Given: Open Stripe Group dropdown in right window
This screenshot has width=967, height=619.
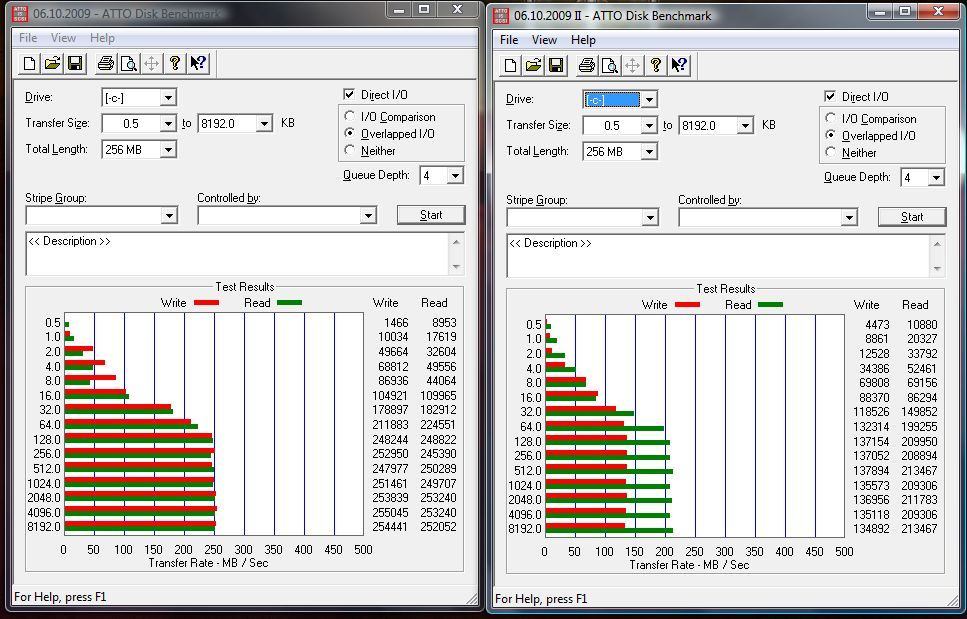Looking at the screenshot, I should (650, 217).
